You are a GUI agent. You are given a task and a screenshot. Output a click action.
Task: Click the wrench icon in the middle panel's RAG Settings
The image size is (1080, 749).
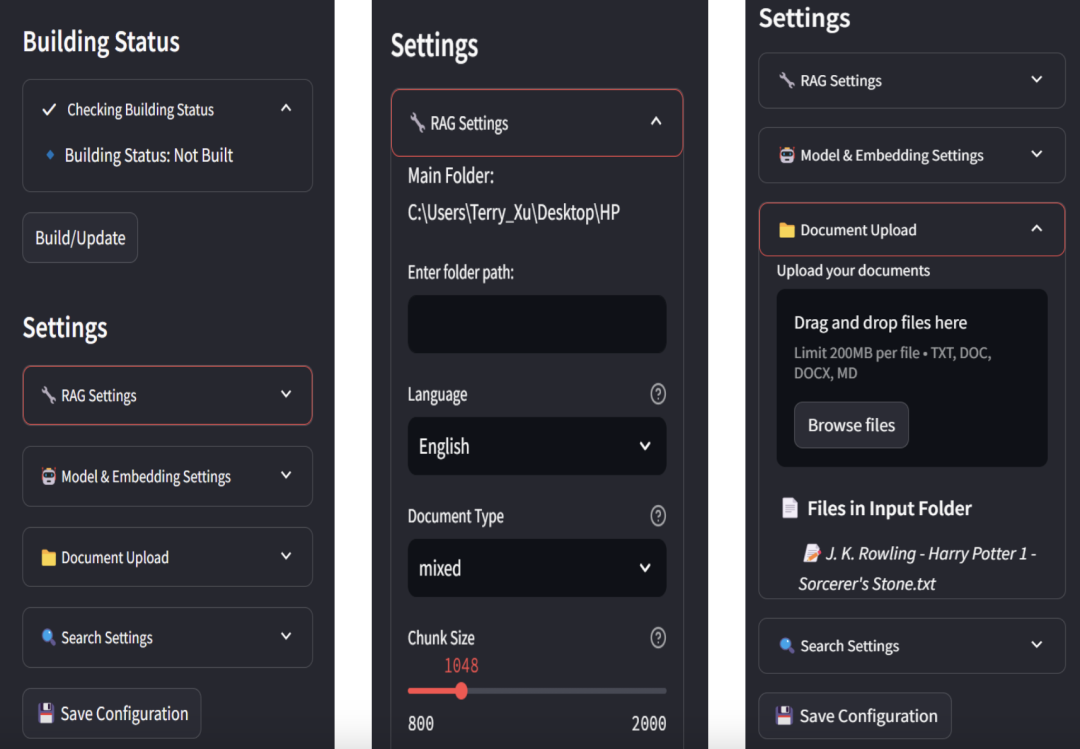pos(417,123)
